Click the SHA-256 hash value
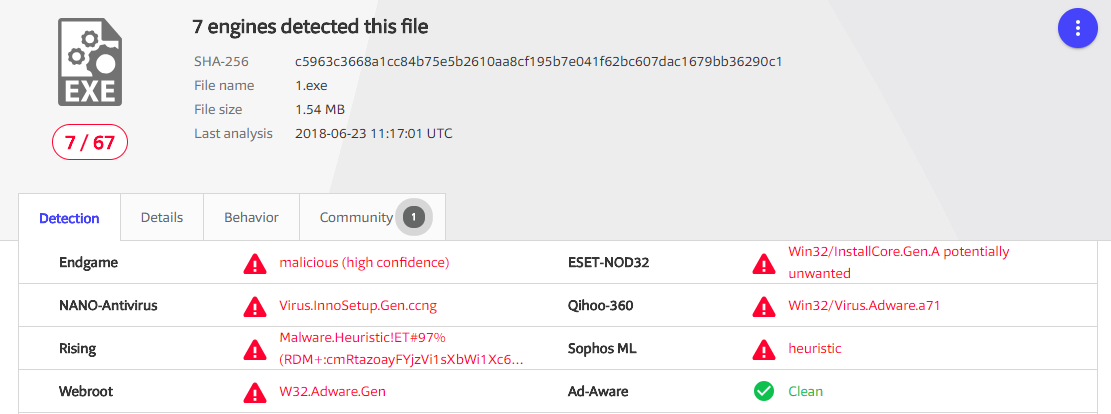1111x414 pixels. coord(538,62)
